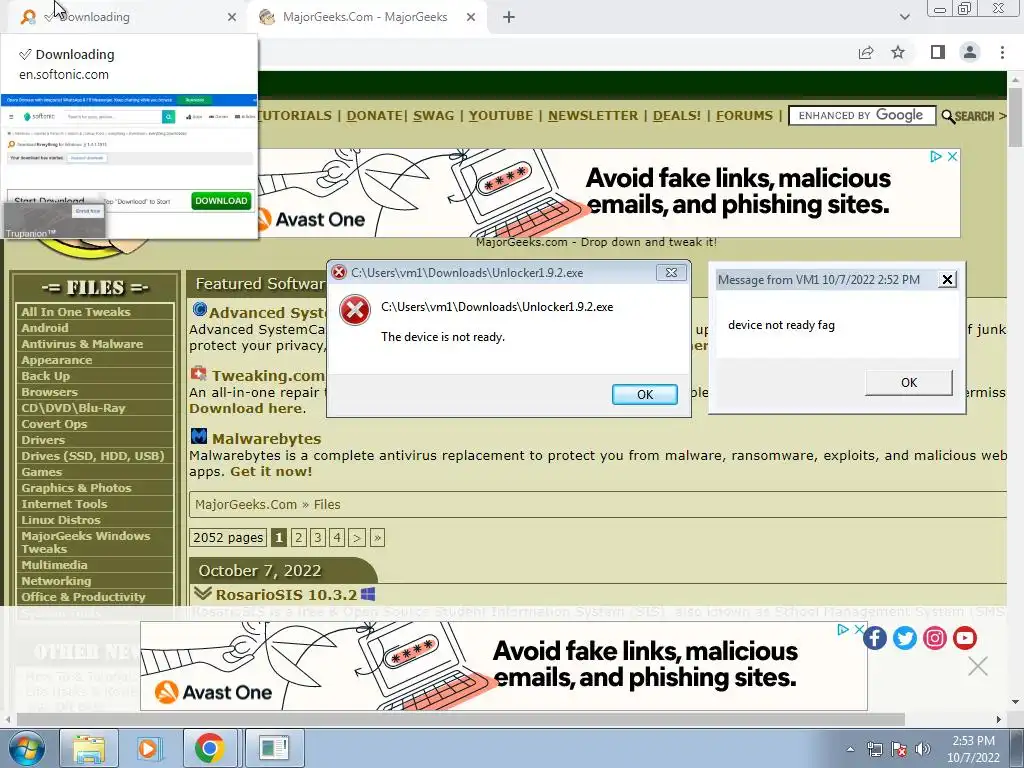This screenshot has height=768, width=1024.
Task: Jump to last page with » button
Action: (x=377, y=537)
